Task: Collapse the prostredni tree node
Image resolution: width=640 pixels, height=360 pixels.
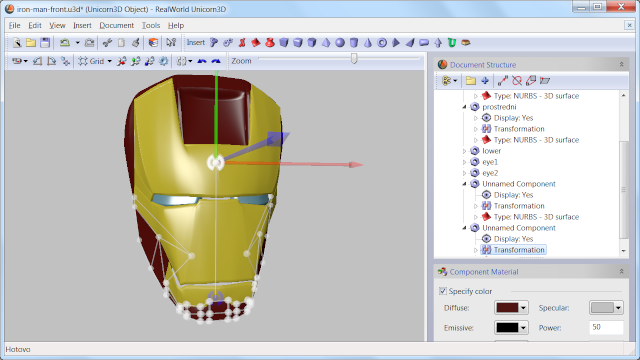Action: (464, 107)
